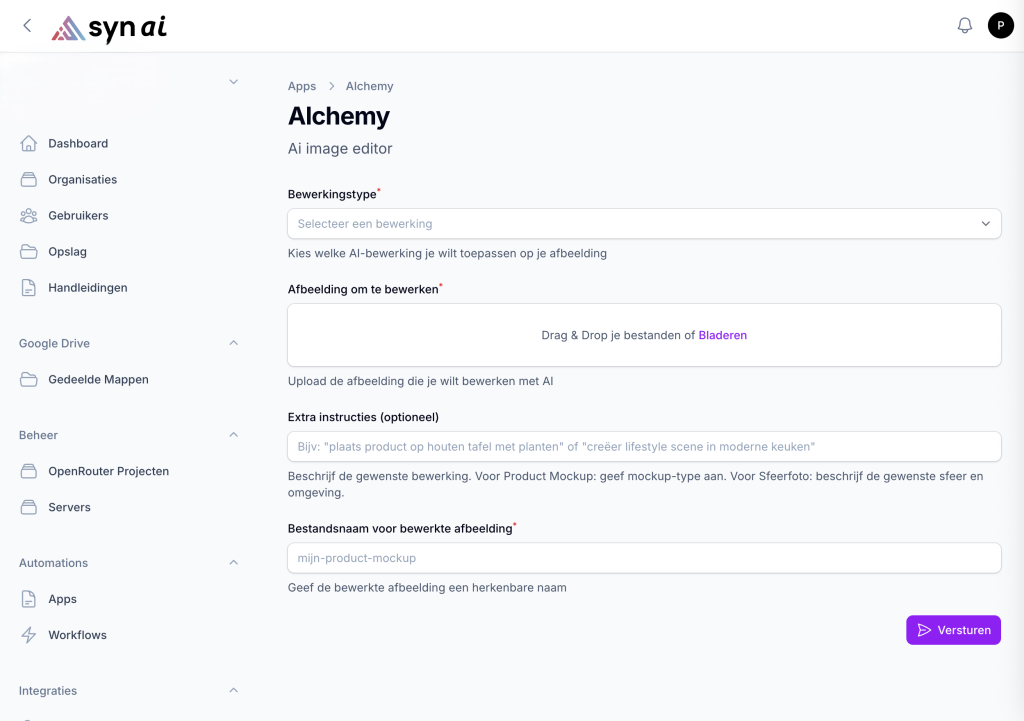Image resolution: width=1024 pixels, height=721 pixels.
Task: Click the back arrow in header
Action: coord(27,26)
